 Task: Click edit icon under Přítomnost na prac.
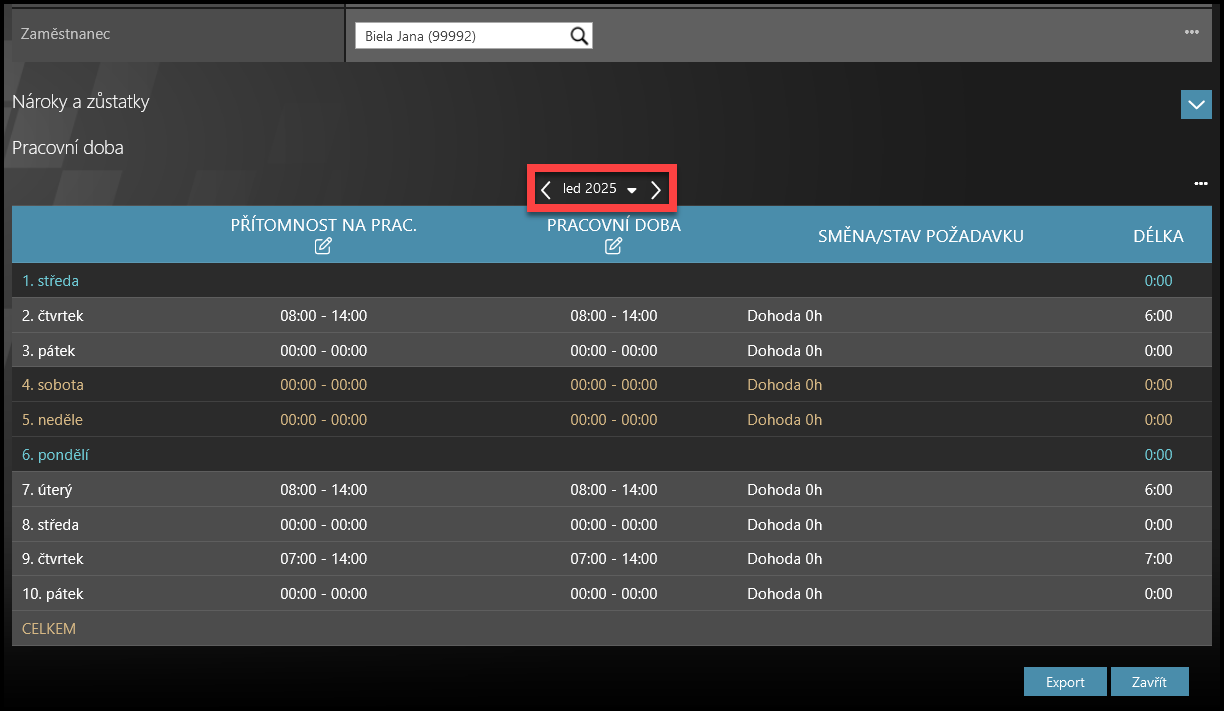323,247
